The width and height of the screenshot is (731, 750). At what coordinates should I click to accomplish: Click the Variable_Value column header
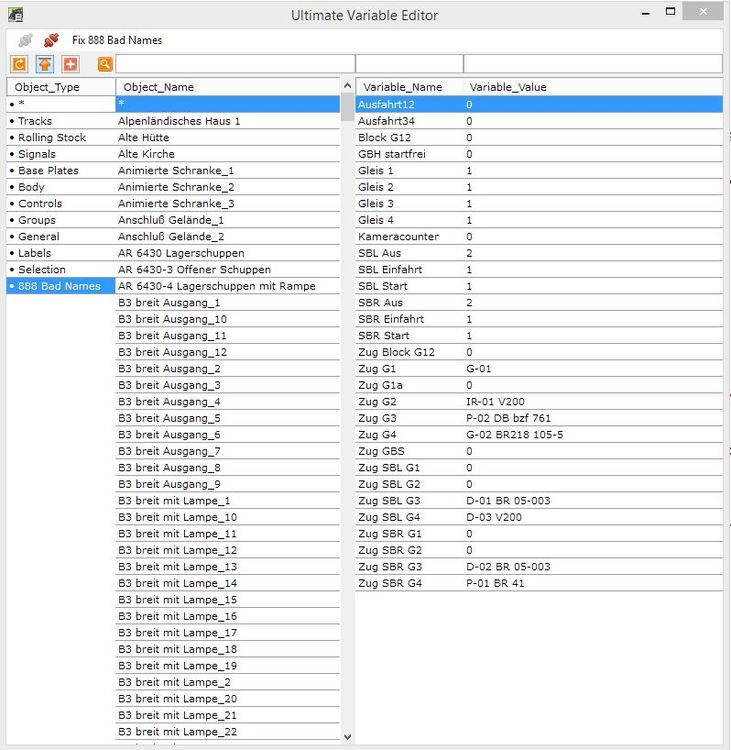click(509, 87)
